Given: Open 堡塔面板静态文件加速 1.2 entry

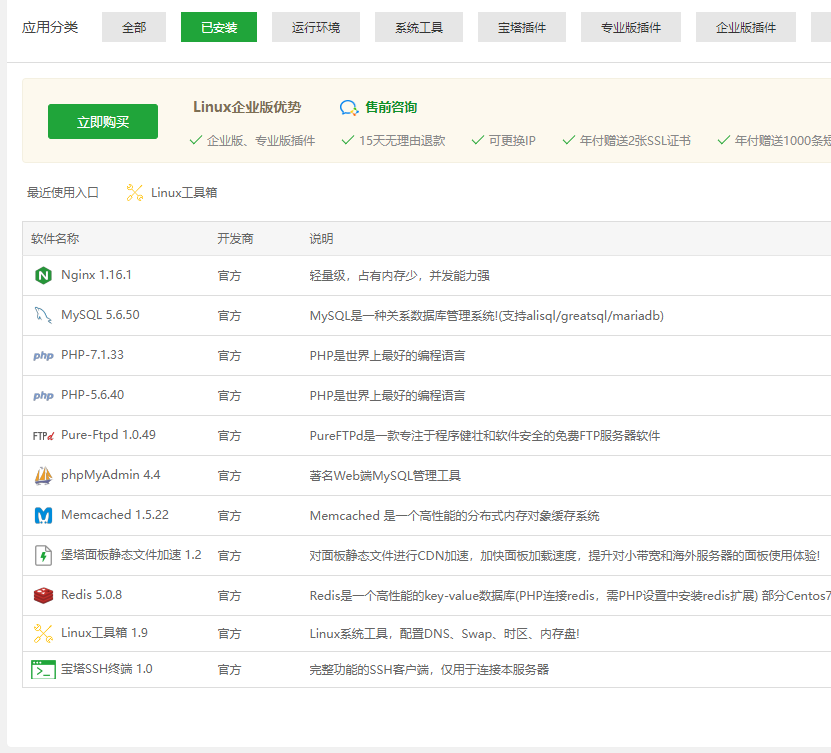Looking at the screenshot, I should click(131, 555).
